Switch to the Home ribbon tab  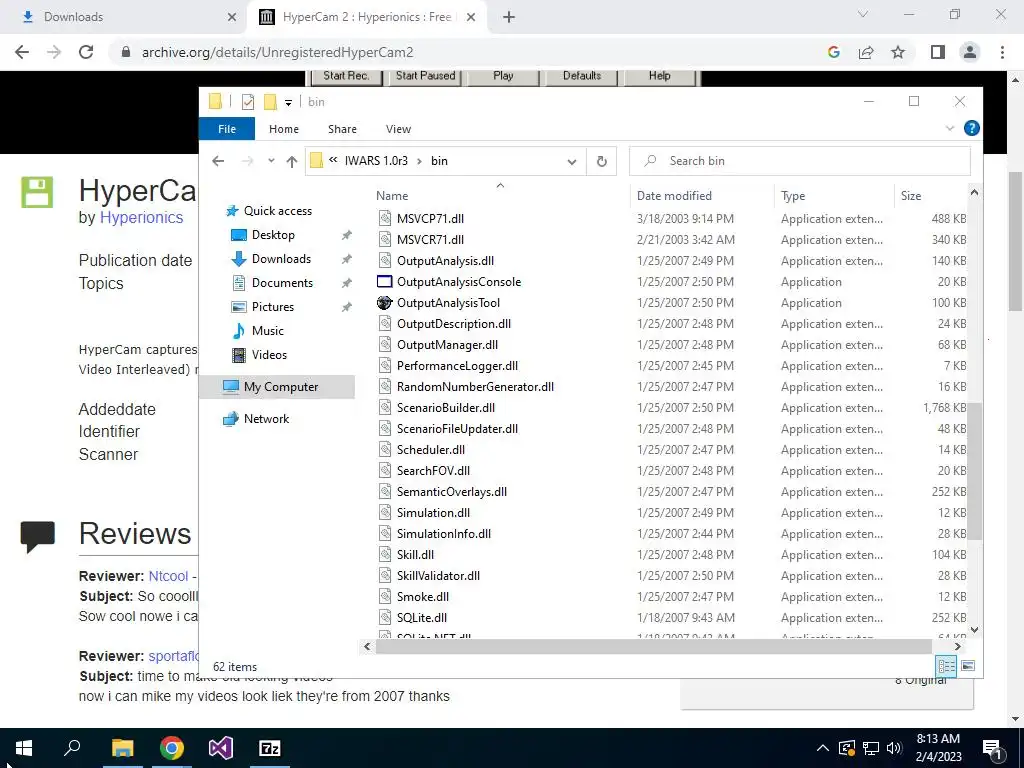(x=283, y=129)
